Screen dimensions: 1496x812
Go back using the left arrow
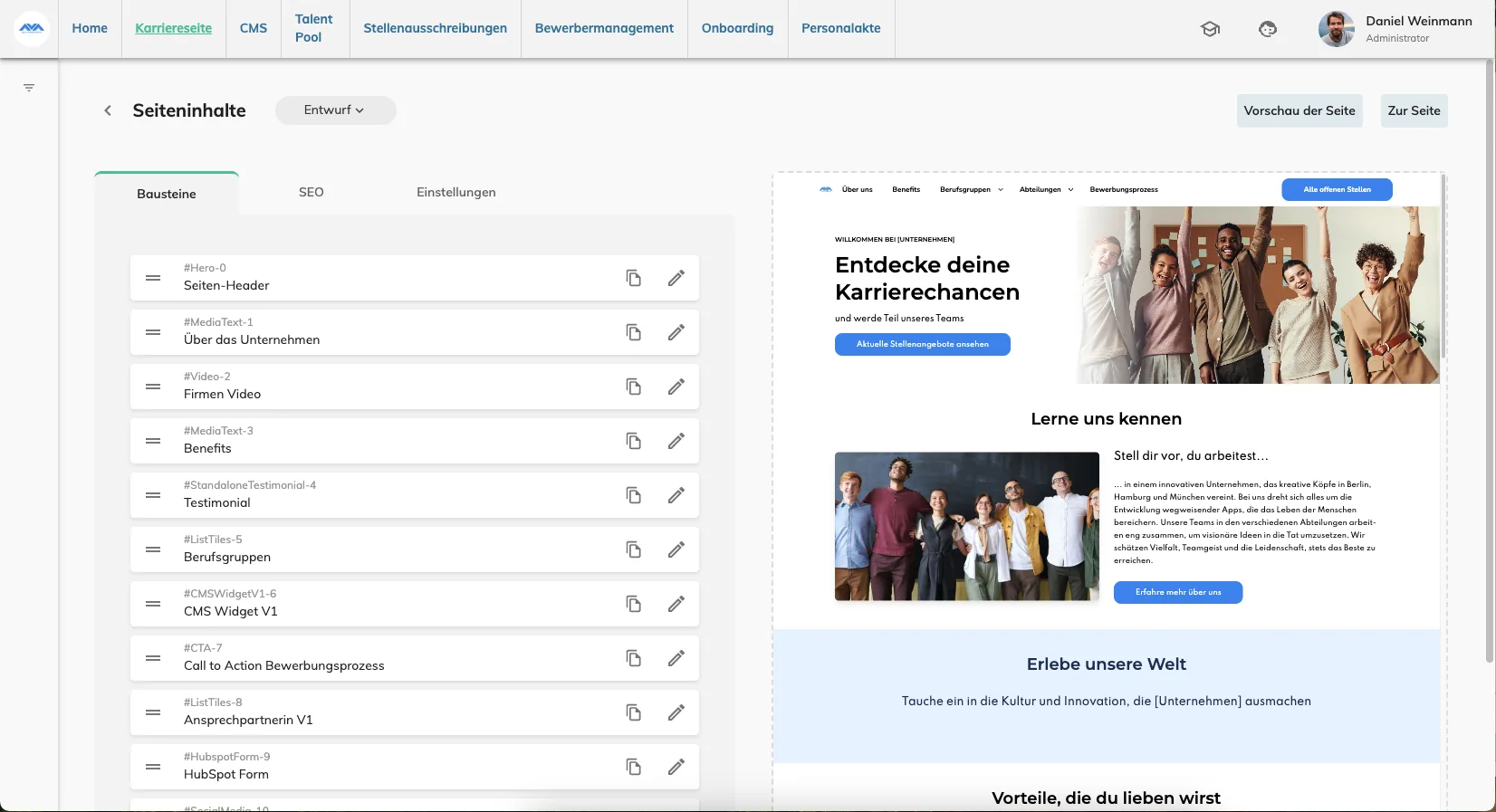108,110
